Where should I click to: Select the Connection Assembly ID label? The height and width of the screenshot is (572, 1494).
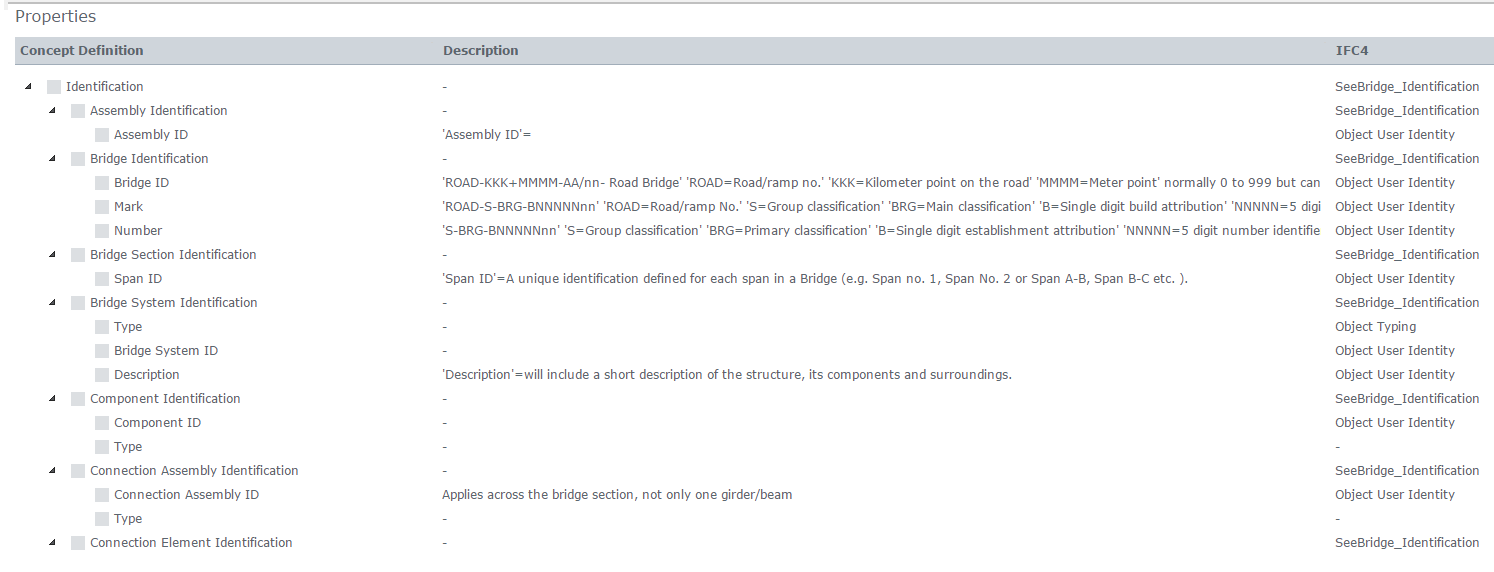(x=186, y=495)
